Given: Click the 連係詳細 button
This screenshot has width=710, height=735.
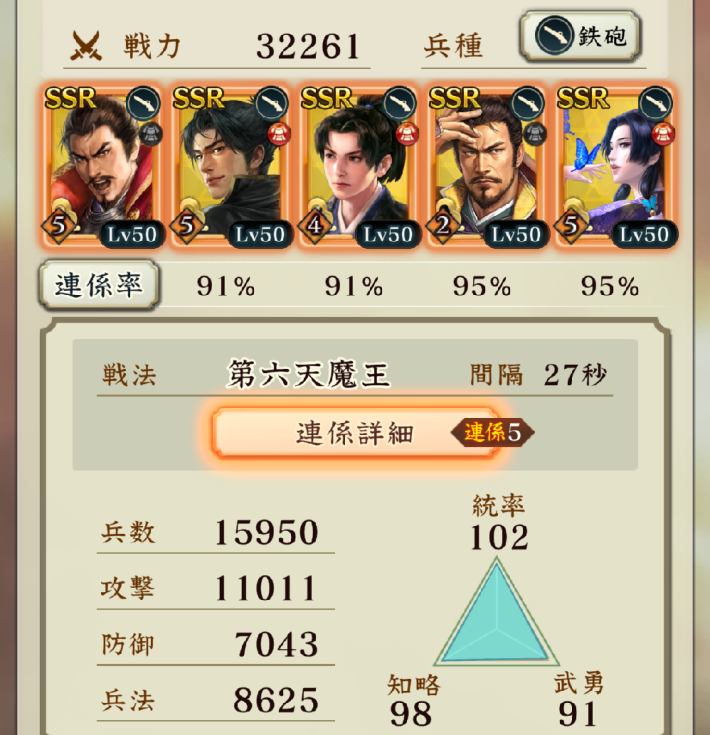Looking at the screenshot, I should pyautogui.click(x=355, y=433).
